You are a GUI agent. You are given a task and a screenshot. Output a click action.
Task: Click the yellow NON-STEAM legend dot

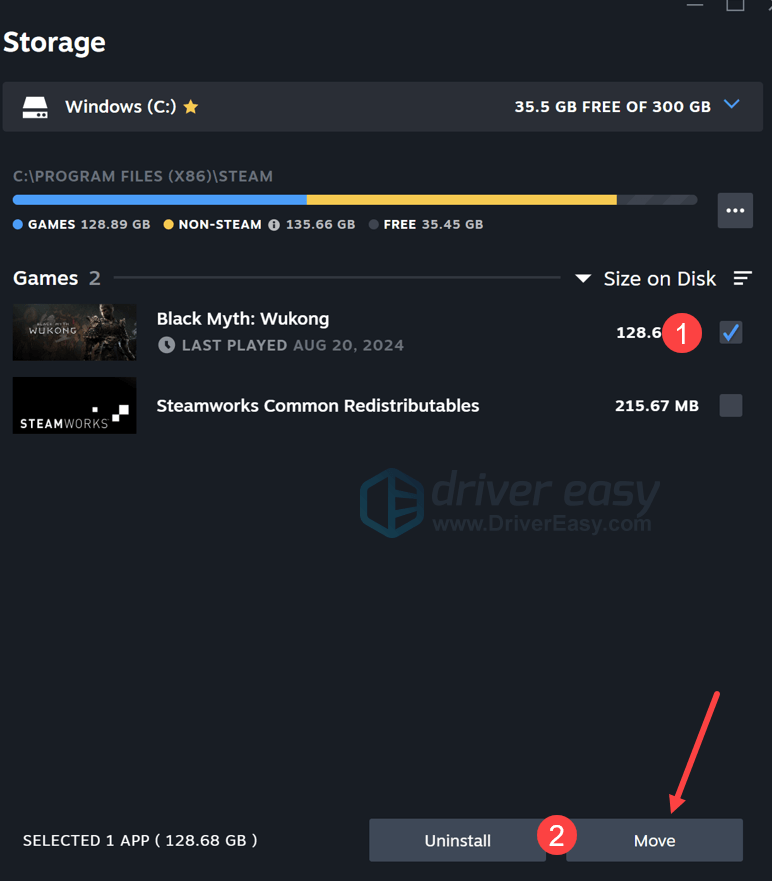(168, 225)
